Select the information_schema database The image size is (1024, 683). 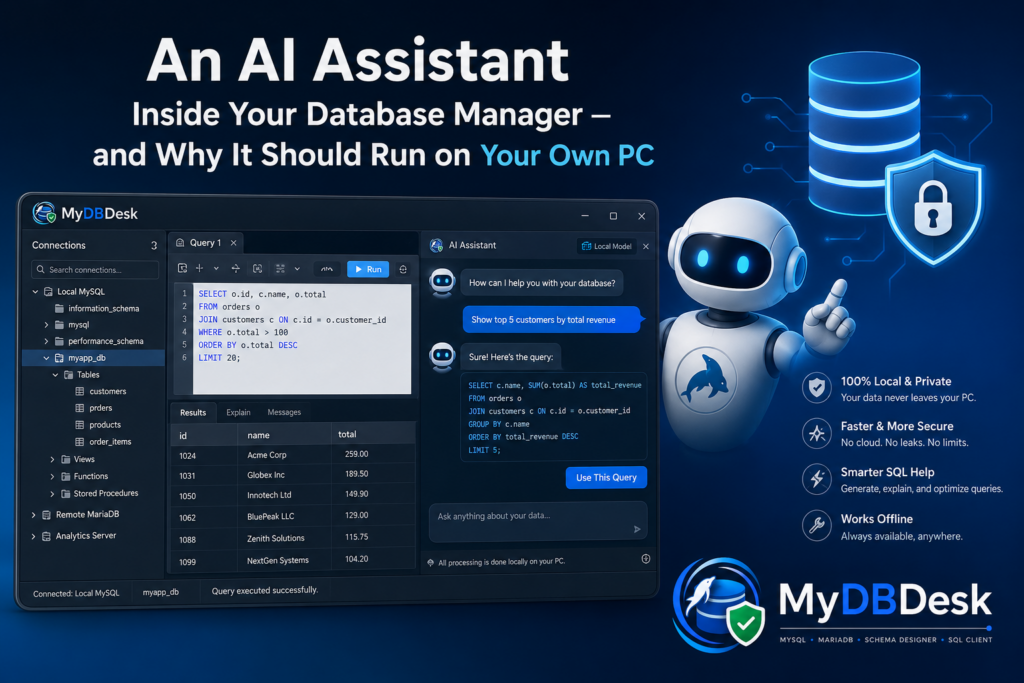point(104,308)
